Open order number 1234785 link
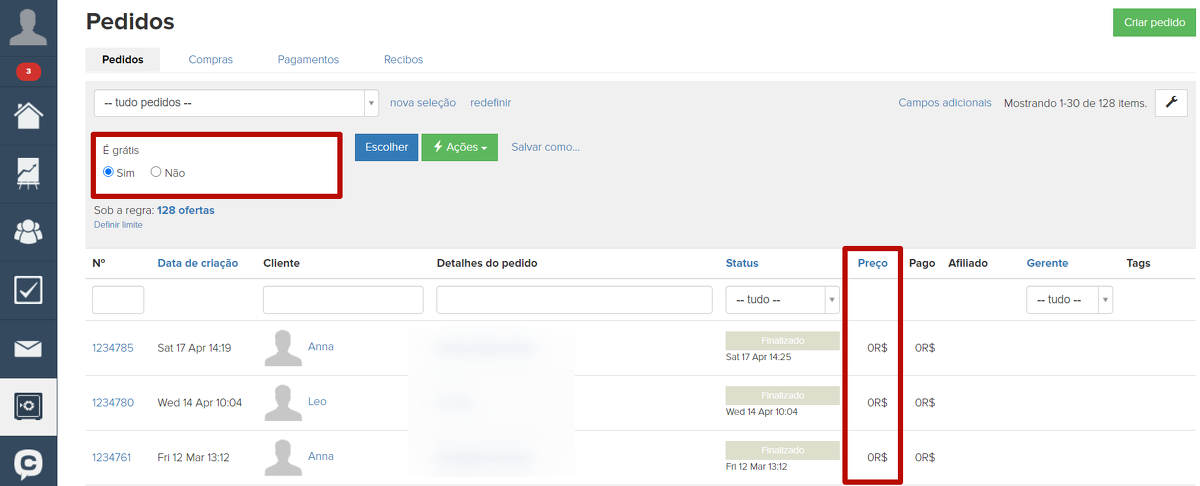 point(113,348)
